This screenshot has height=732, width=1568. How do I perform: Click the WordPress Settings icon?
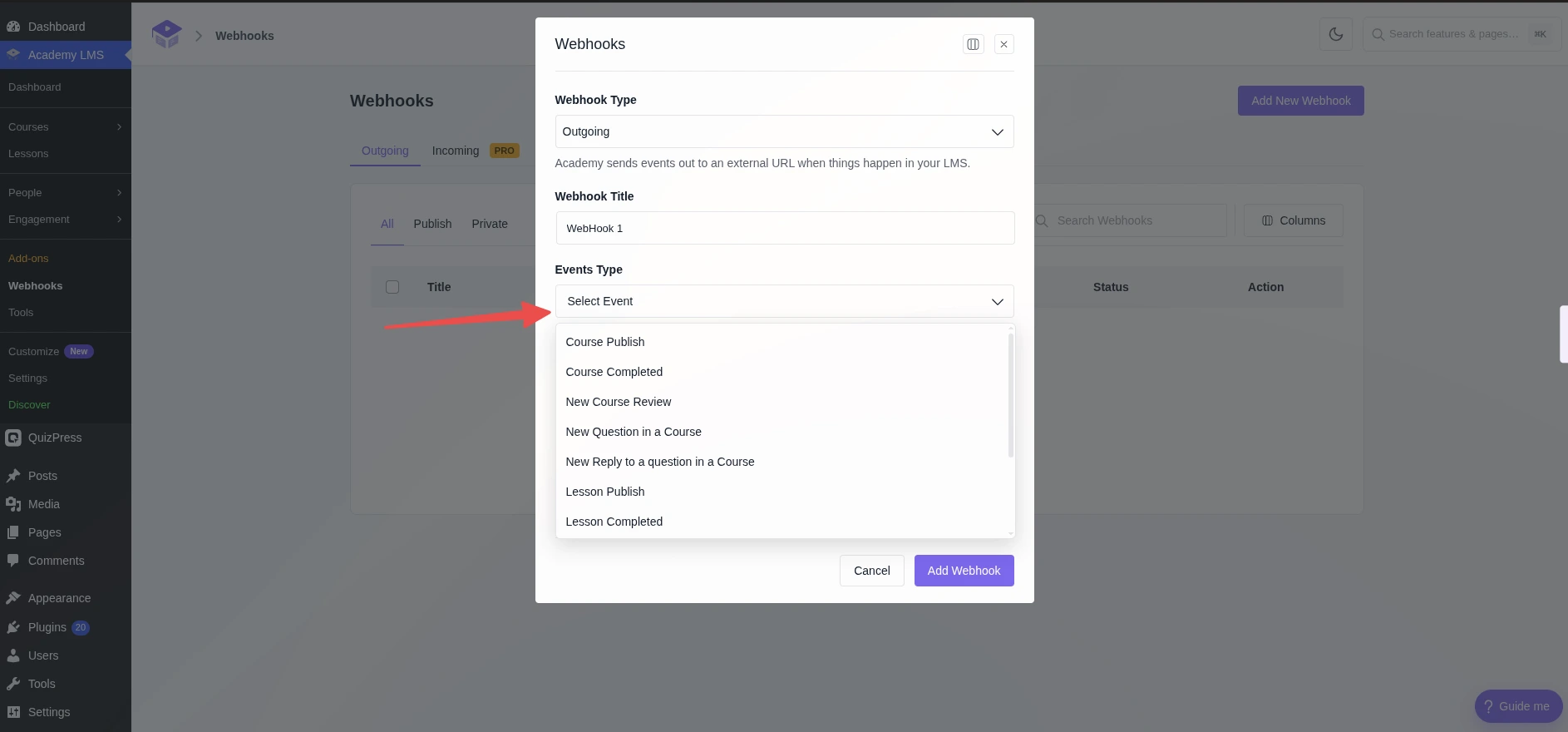coord(13,712)
